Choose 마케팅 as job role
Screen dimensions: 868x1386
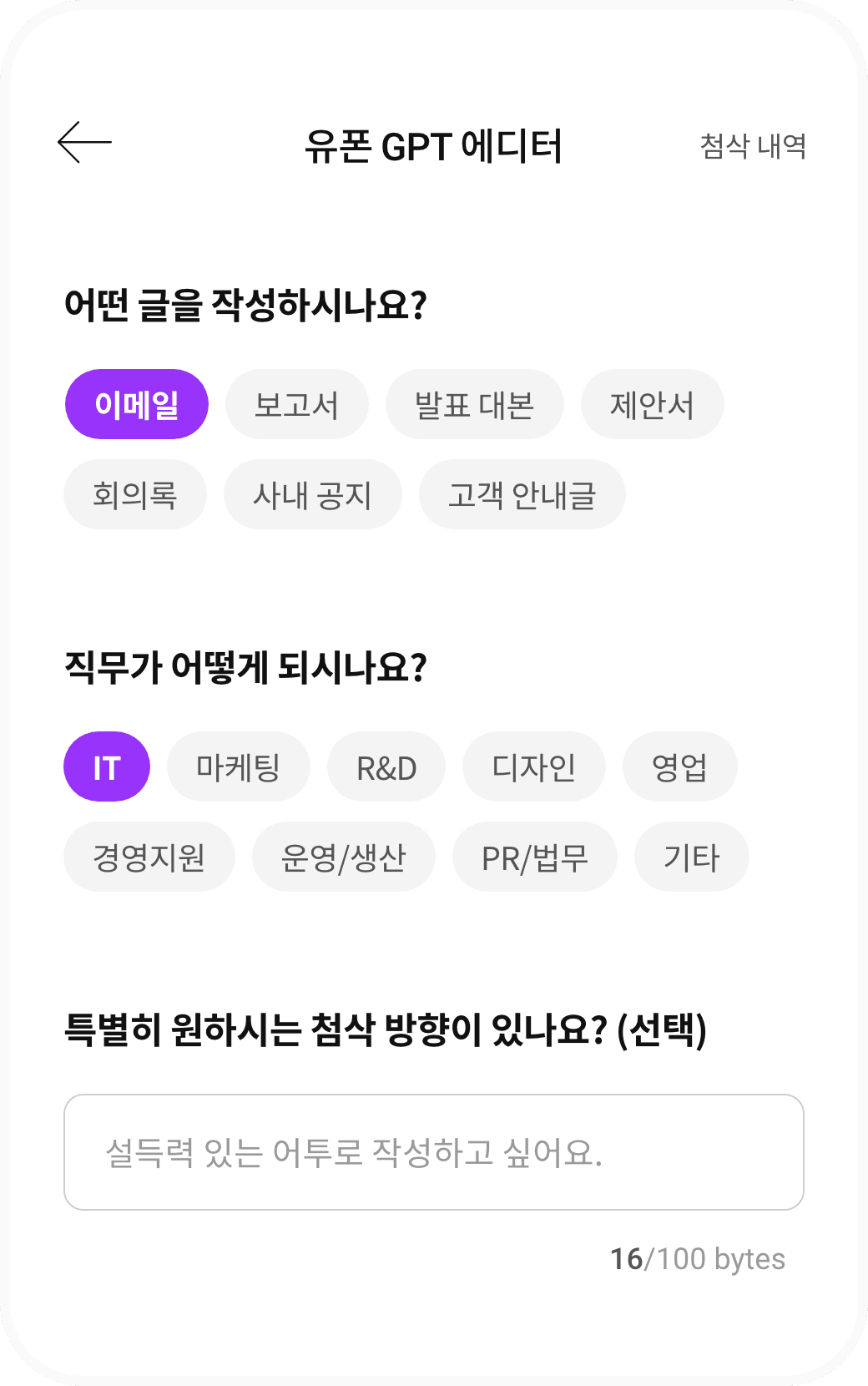(238, 767)
